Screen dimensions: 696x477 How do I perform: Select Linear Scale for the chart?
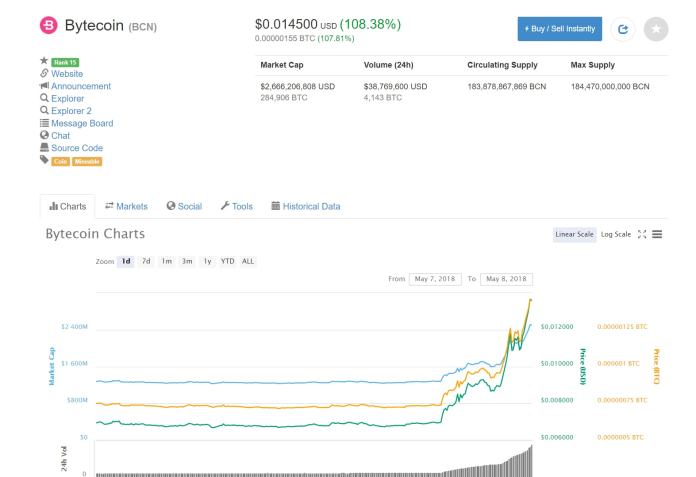pos(574,234)
